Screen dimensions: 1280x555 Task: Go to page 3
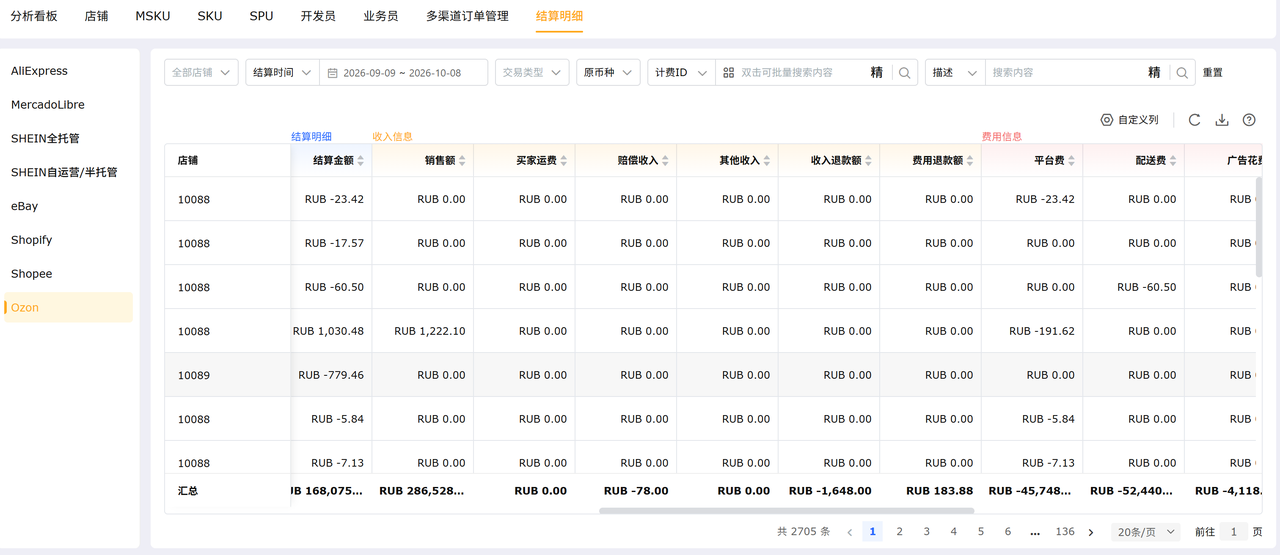click(x=927, y=532)
